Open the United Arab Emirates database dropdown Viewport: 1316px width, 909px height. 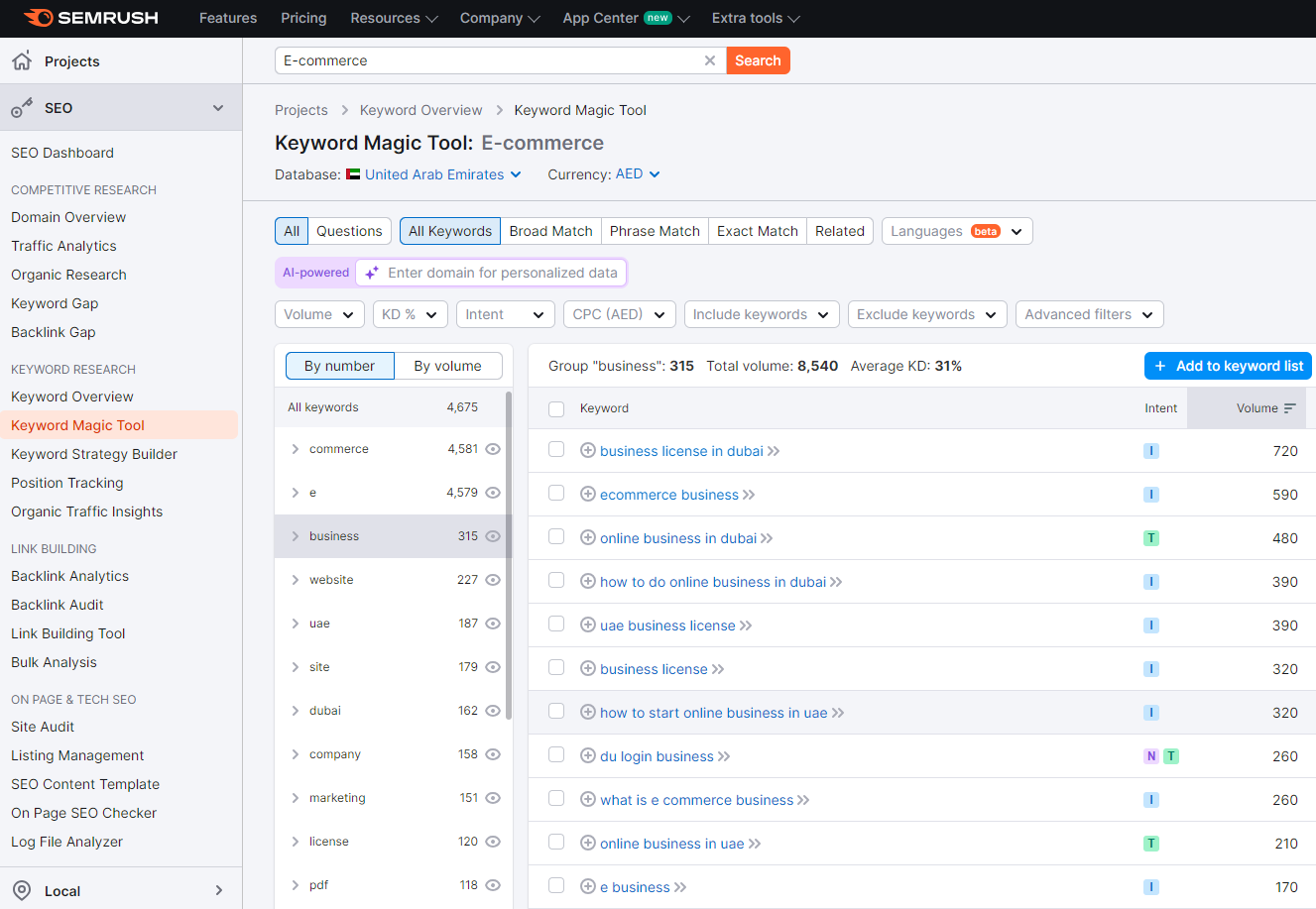442,174
